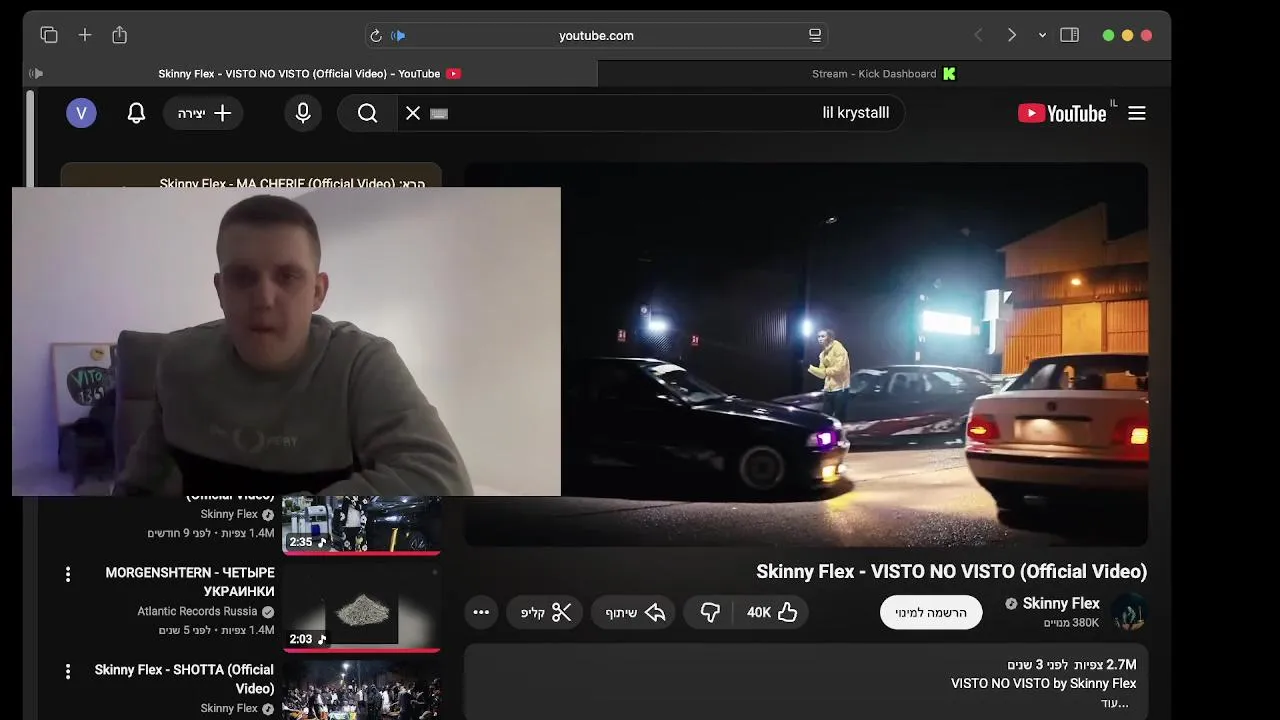Start voice search with microphone
Viewport: 1280px width, 720px height.
[303, 113]
